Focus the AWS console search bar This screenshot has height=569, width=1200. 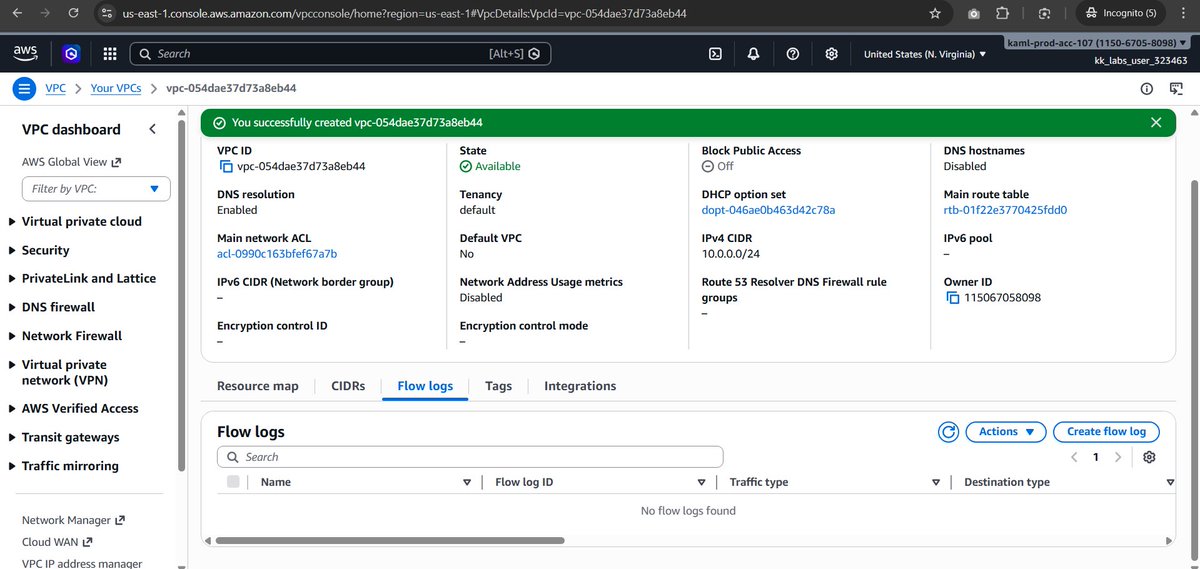340,54
